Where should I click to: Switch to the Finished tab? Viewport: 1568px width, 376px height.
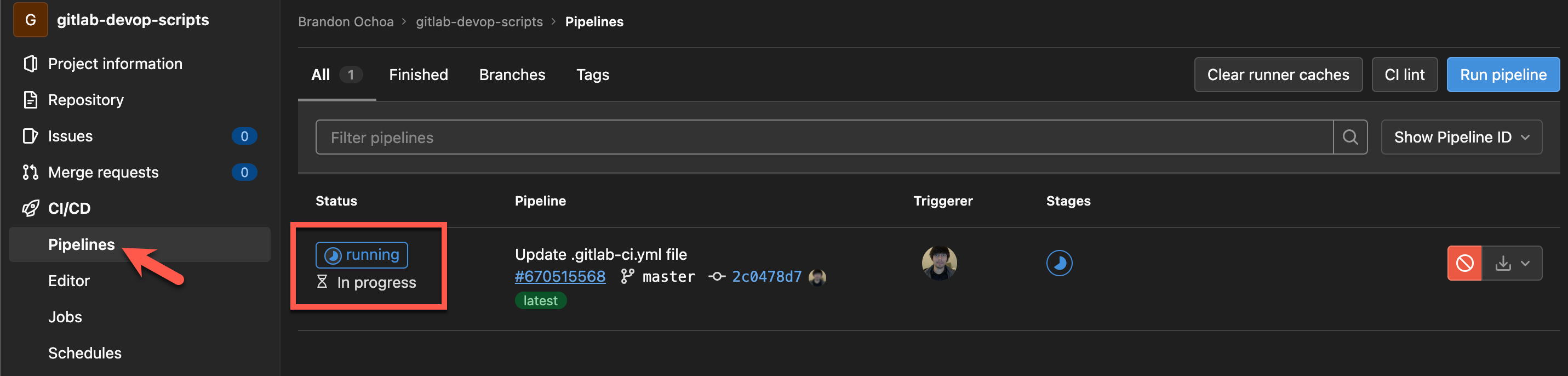[417, 75]
